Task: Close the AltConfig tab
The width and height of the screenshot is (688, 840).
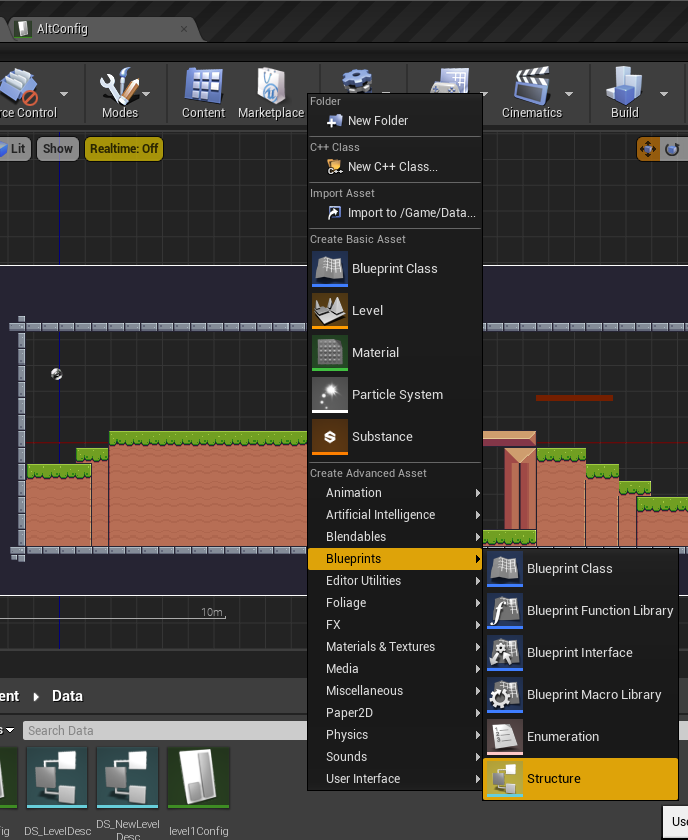Action: click(184, 29)
